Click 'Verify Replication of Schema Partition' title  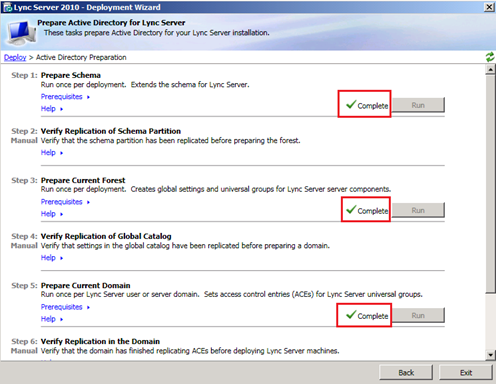(111, 131)
